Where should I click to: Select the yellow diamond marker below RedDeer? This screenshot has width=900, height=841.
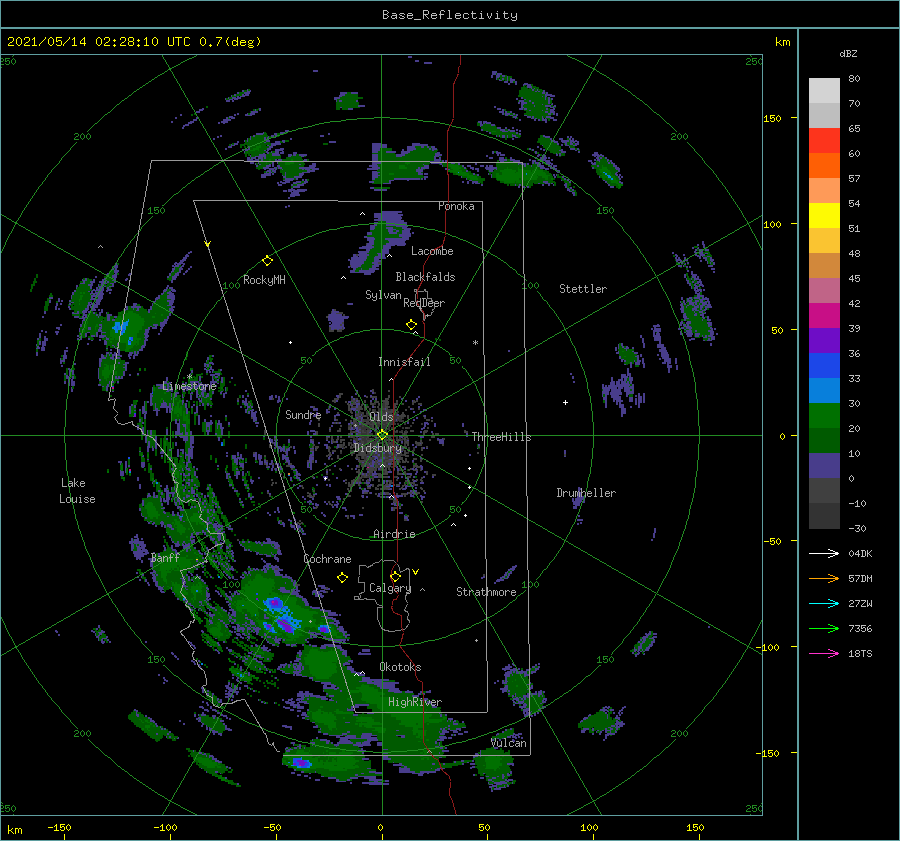coord(412,325)
